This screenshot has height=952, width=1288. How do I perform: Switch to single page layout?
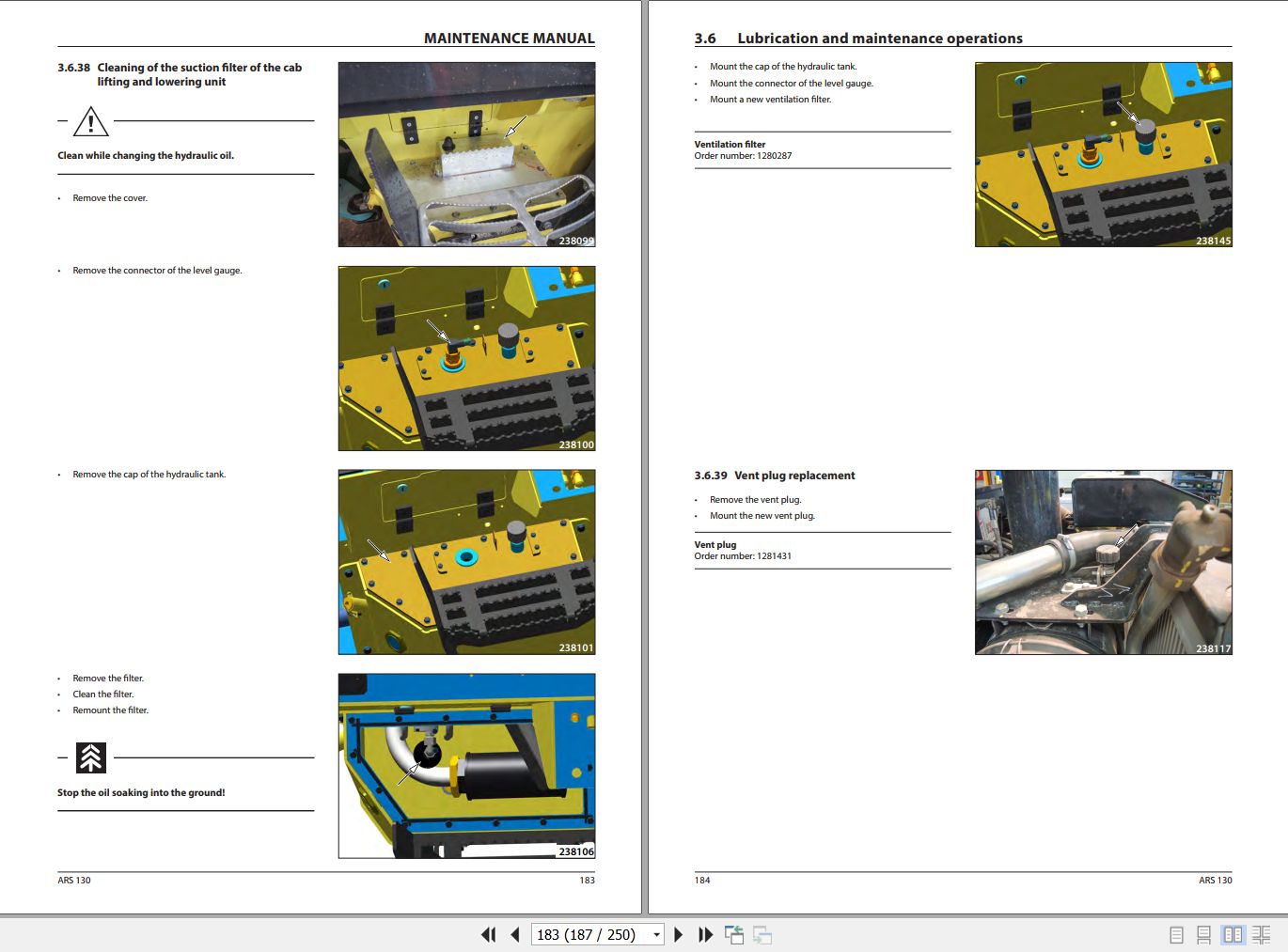(x=1175, y=934)
